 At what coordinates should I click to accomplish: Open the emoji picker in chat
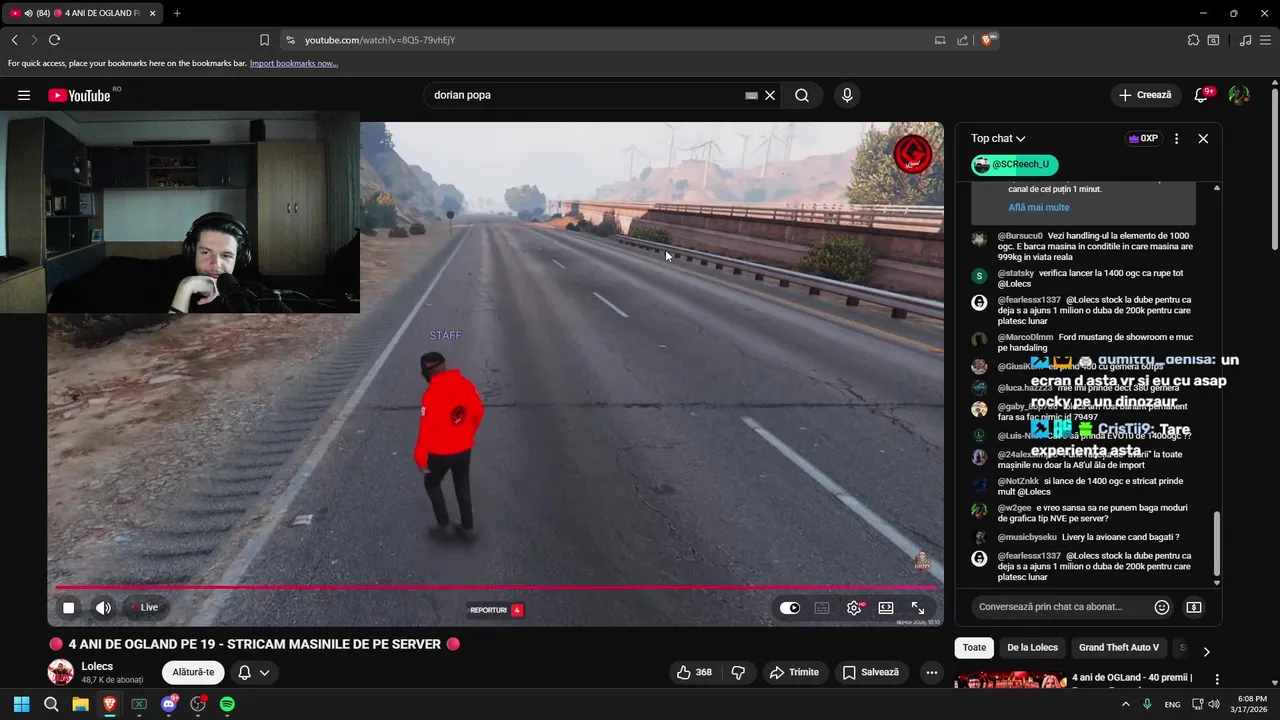click(x=1161, y=606)
